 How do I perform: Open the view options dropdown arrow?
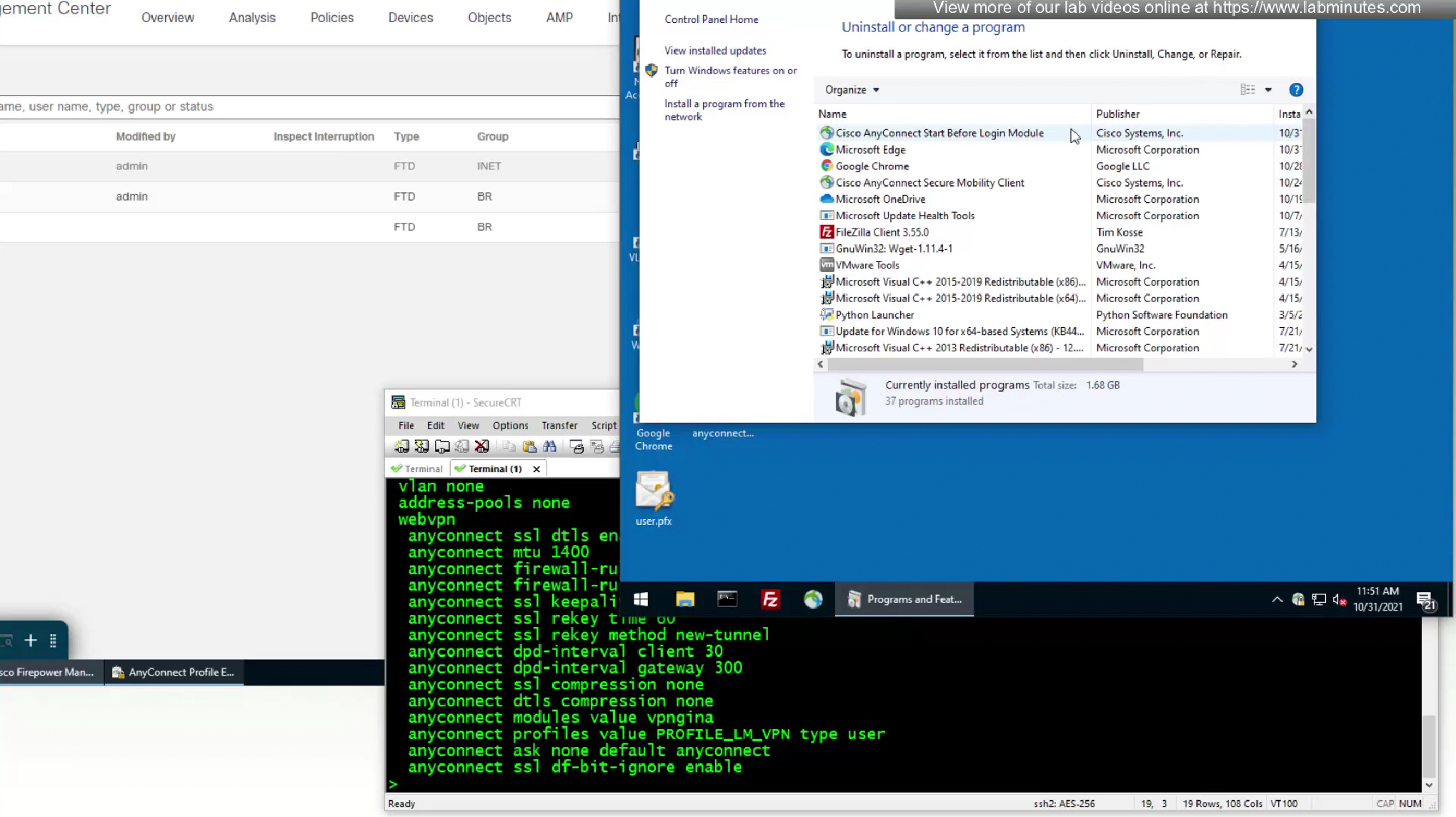(x=1268, y=90)
